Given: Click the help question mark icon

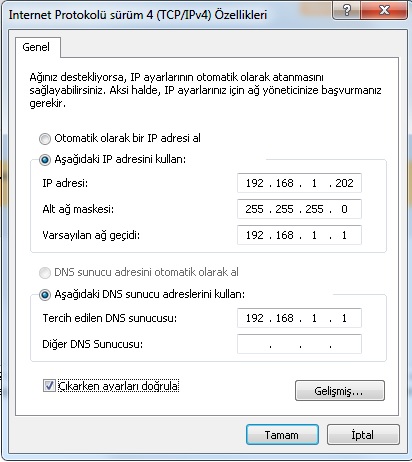Looking at the screenshot, I should [x=346, y=10].
